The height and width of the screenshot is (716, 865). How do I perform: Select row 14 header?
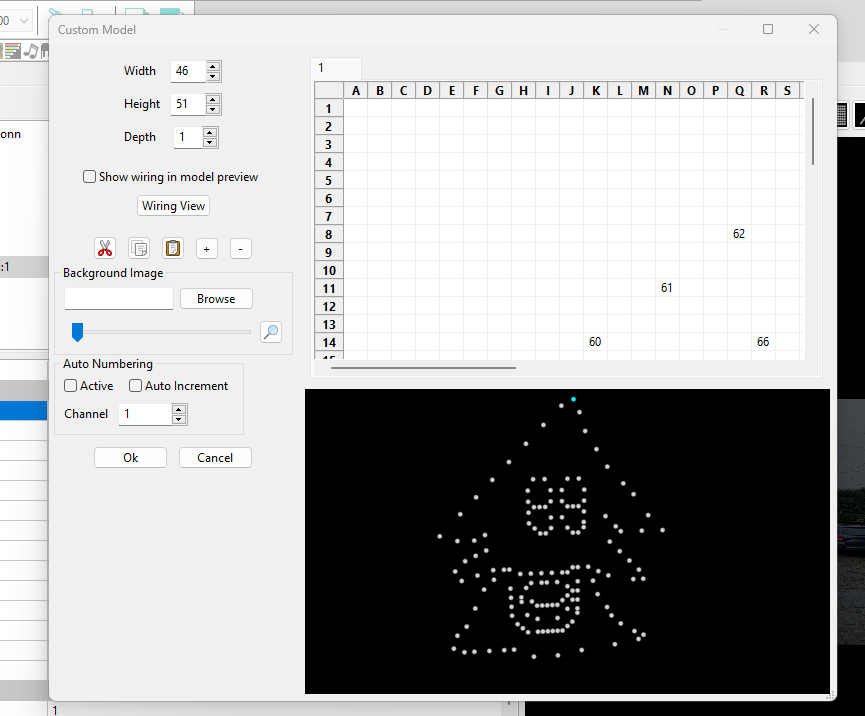point(329,343)
